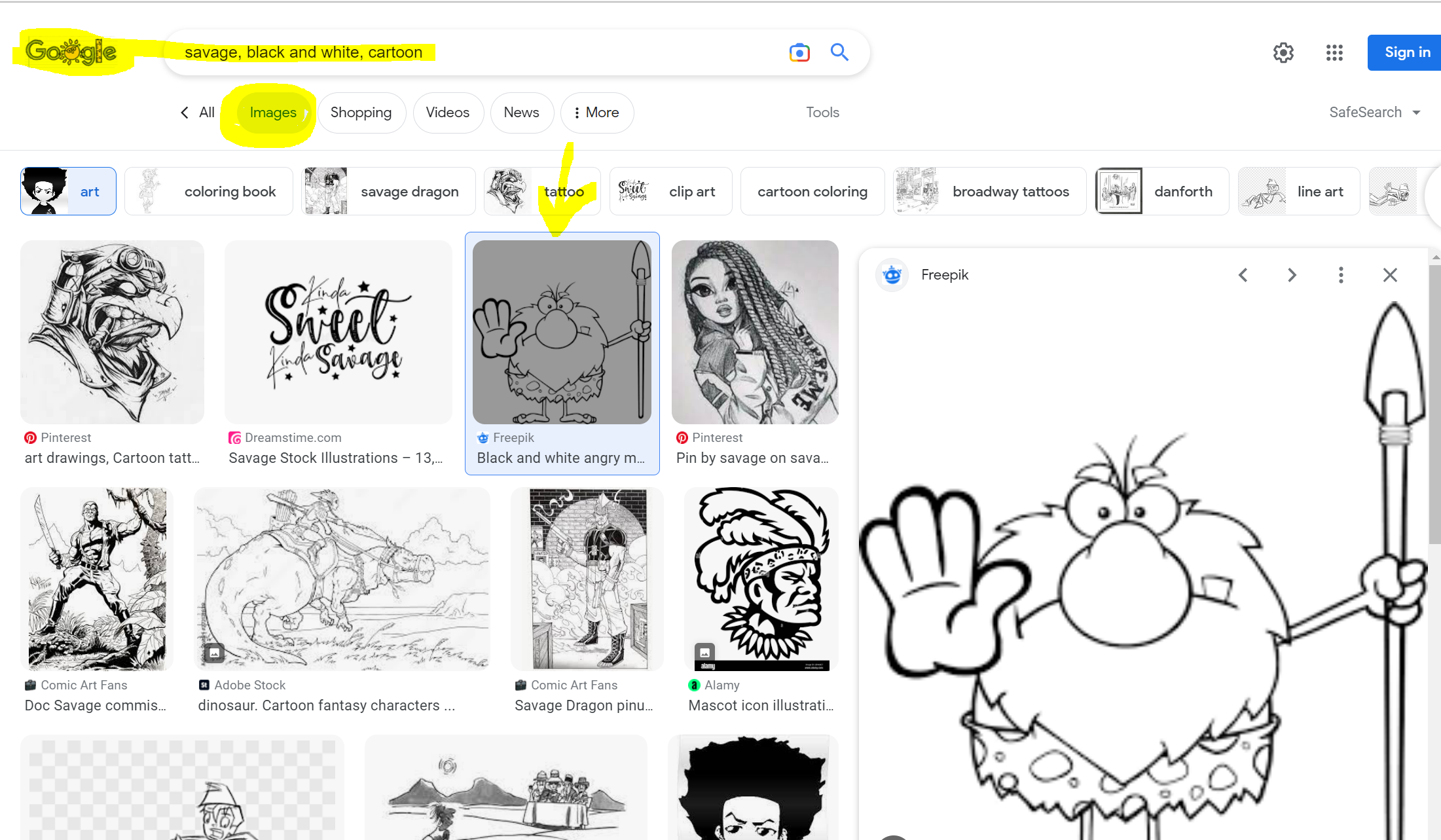Apply the "tattoo" filter chip
Screen dimensions: 1441x840
(564, 191)
